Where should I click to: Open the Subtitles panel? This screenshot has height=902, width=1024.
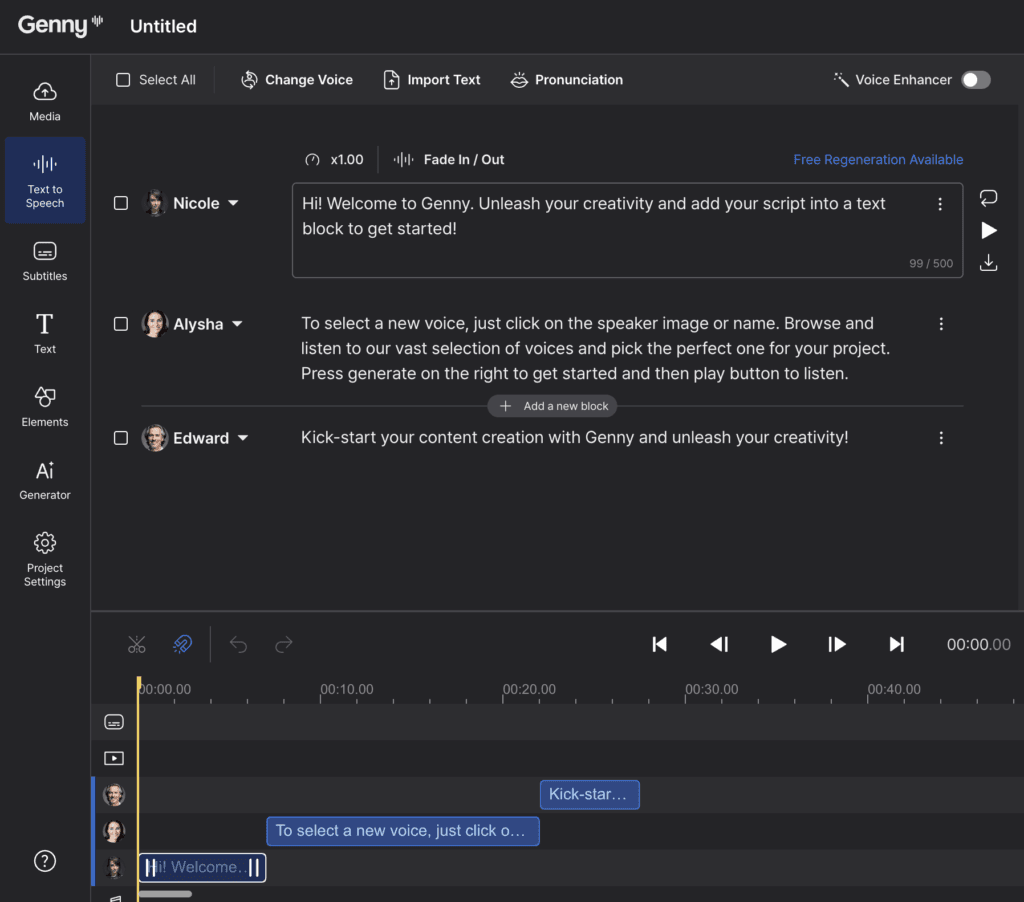44,261
